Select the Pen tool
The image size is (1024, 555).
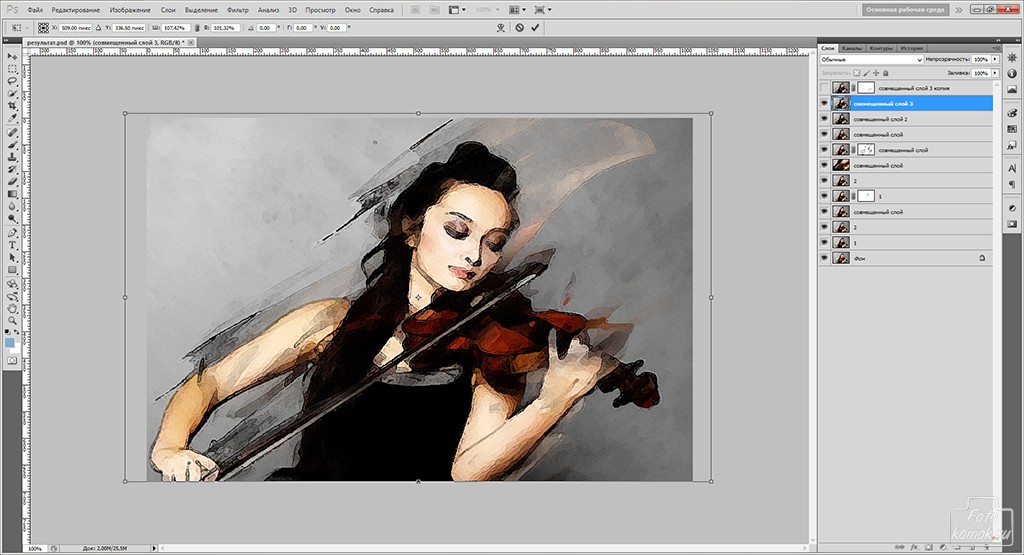[12, 233]
